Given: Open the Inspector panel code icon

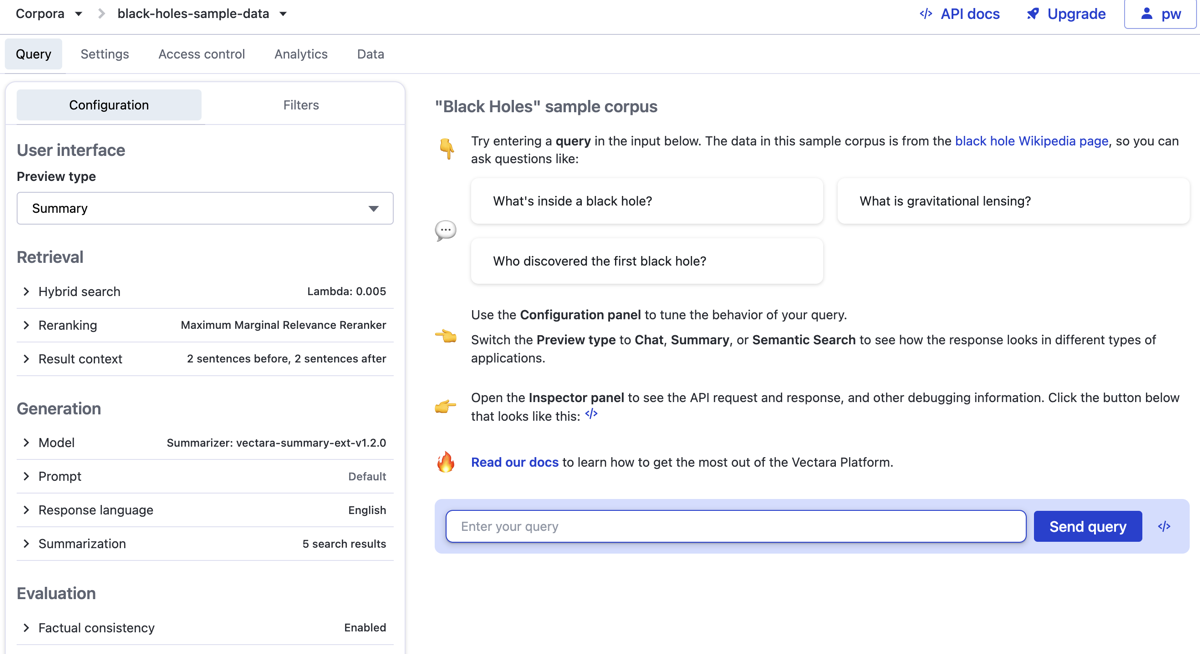Looking at the screenshot, I should coord(1164,526).
